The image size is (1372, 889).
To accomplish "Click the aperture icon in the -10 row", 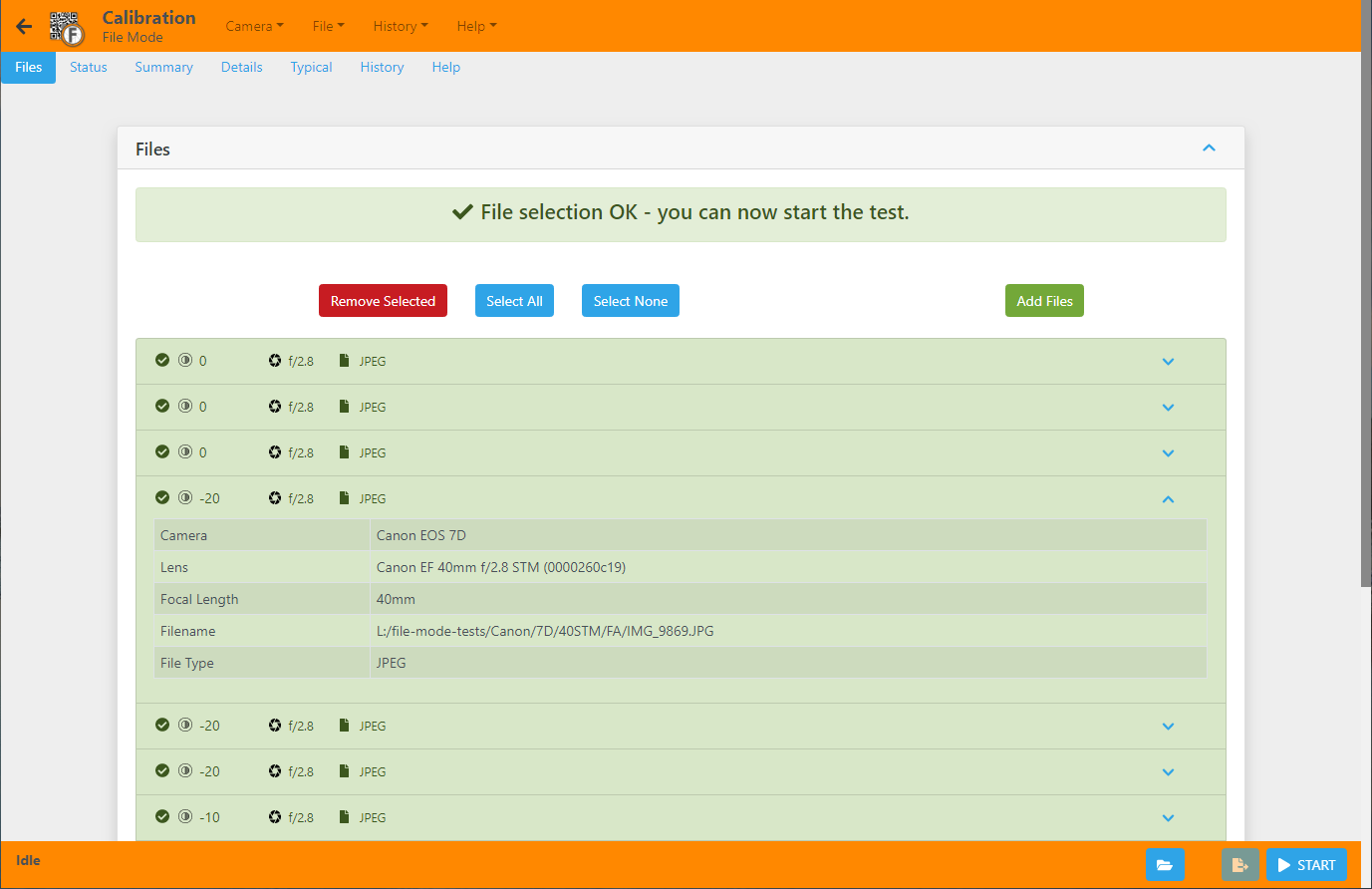I will pyautogui.click(x=275, y=816).
